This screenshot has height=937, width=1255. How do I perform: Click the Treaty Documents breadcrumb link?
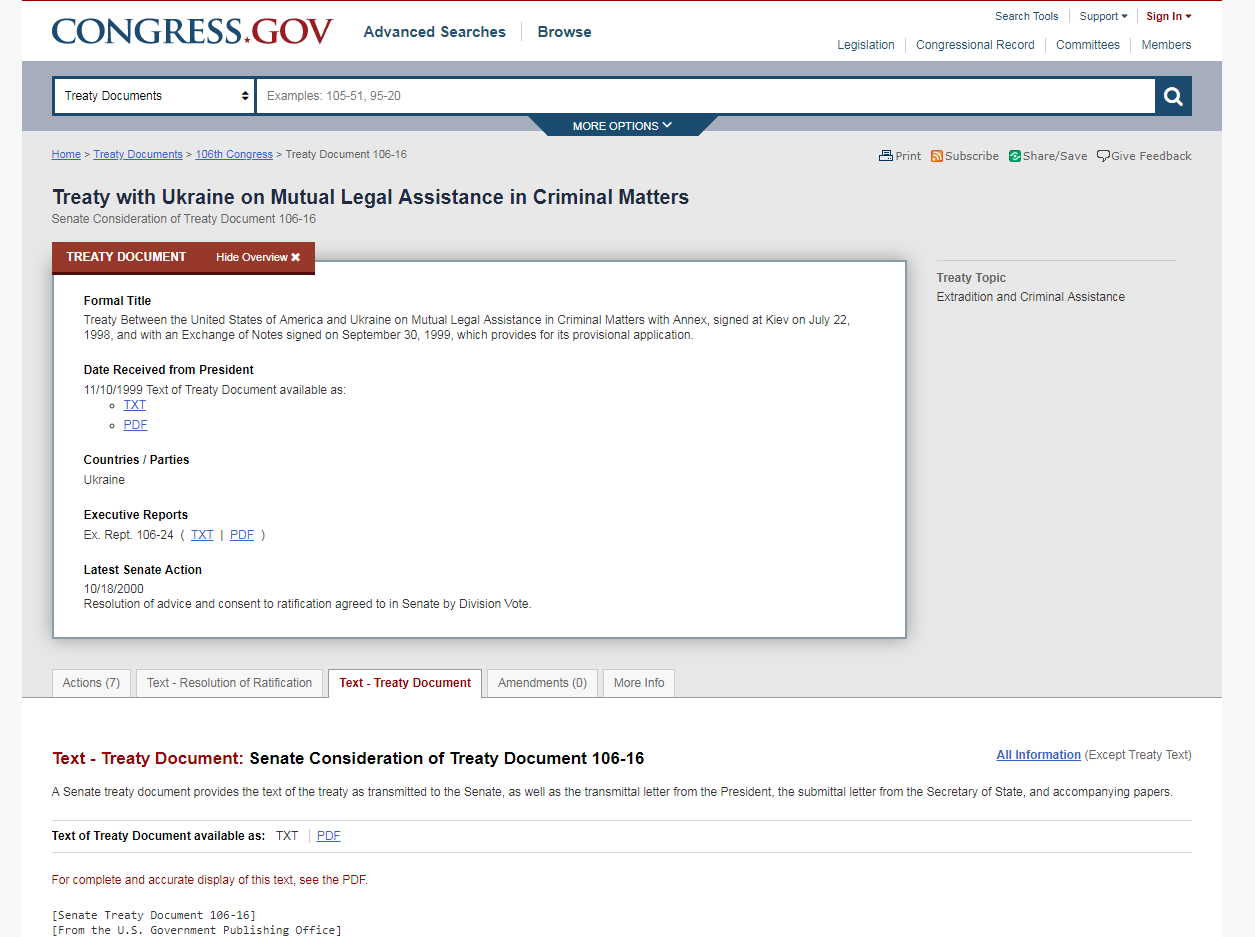pos(138,155)
